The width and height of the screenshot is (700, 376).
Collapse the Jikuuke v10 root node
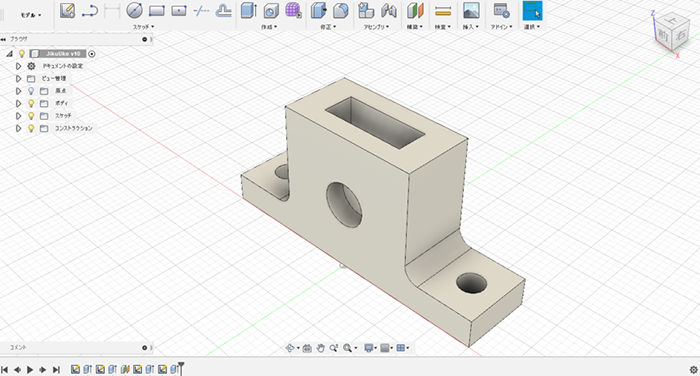[9, 54]
